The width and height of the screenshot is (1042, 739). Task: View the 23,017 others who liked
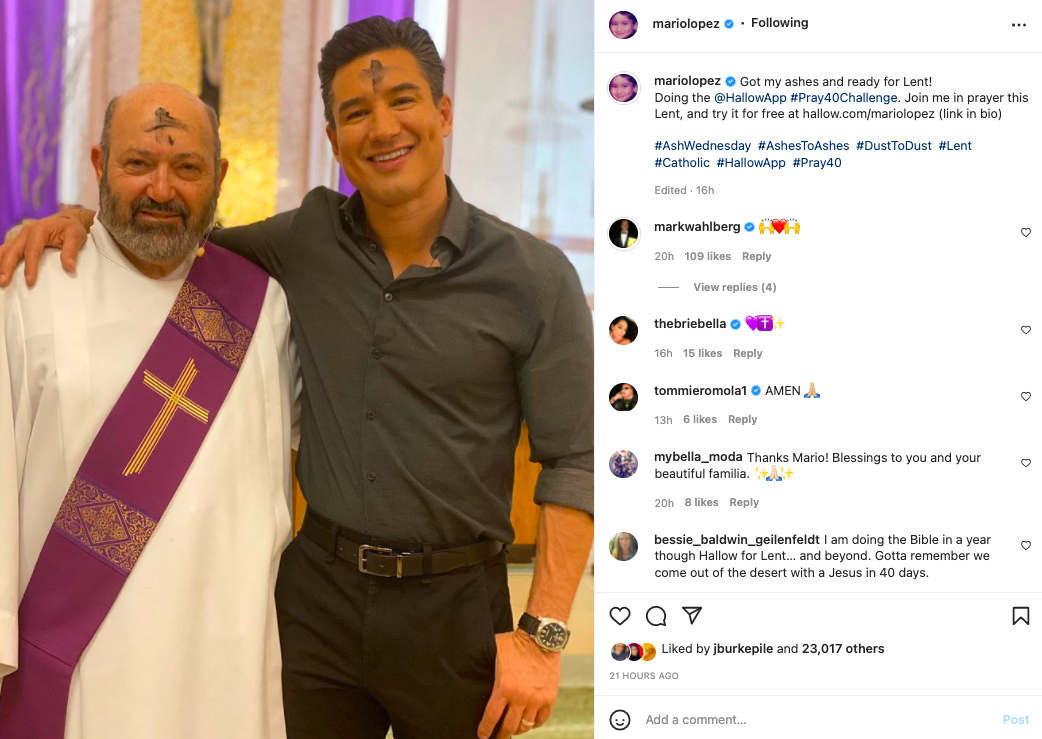tap(844, 649)
